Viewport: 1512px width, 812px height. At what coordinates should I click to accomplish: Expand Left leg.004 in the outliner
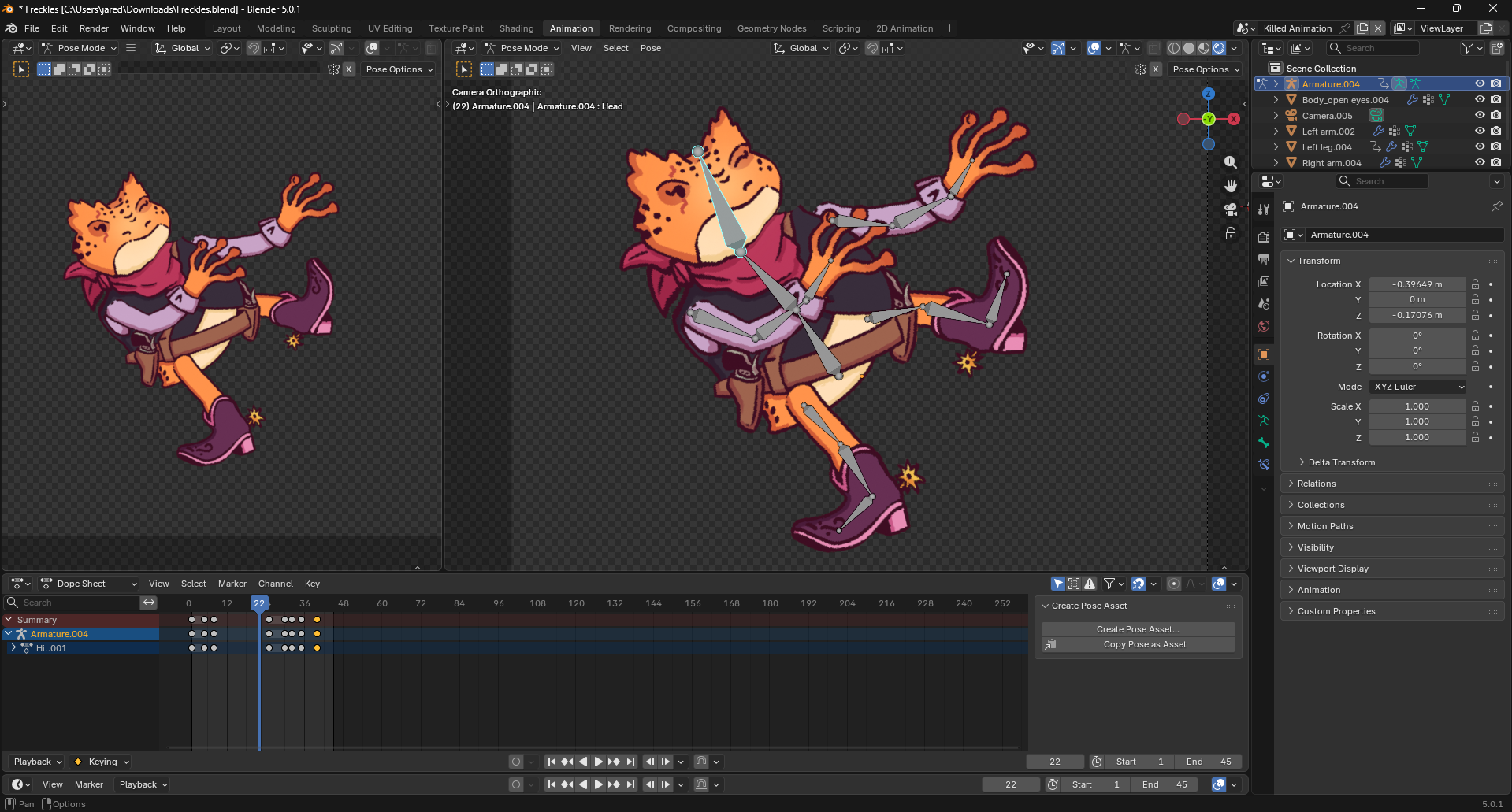click(1276, 146)
